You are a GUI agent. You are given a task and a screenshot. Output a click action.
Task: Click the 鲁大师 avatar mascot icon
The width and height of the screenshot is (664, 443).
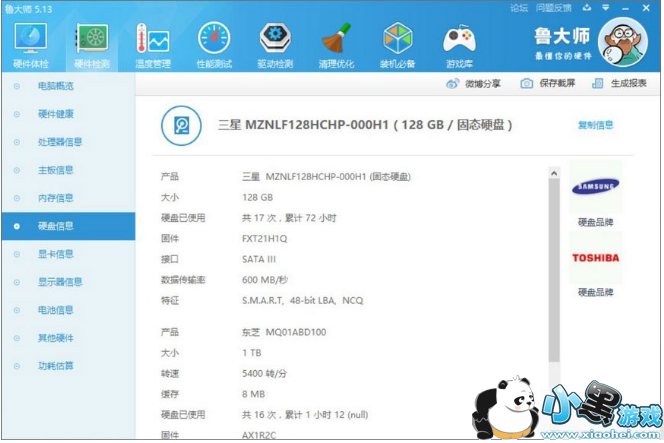(x=622, y=42)
